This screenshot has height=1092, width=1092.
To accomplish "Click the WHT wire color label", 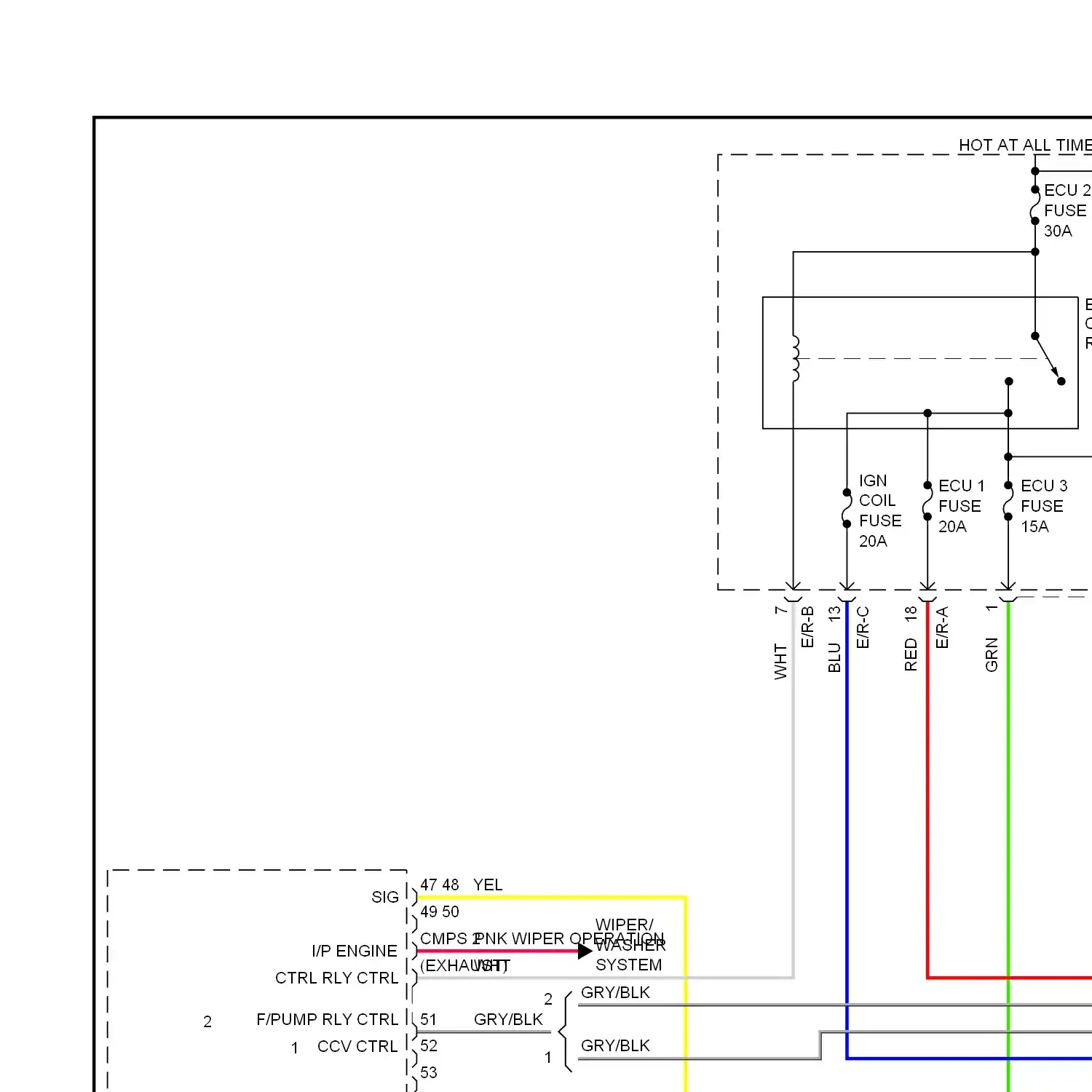I will [x=780, y=661].
